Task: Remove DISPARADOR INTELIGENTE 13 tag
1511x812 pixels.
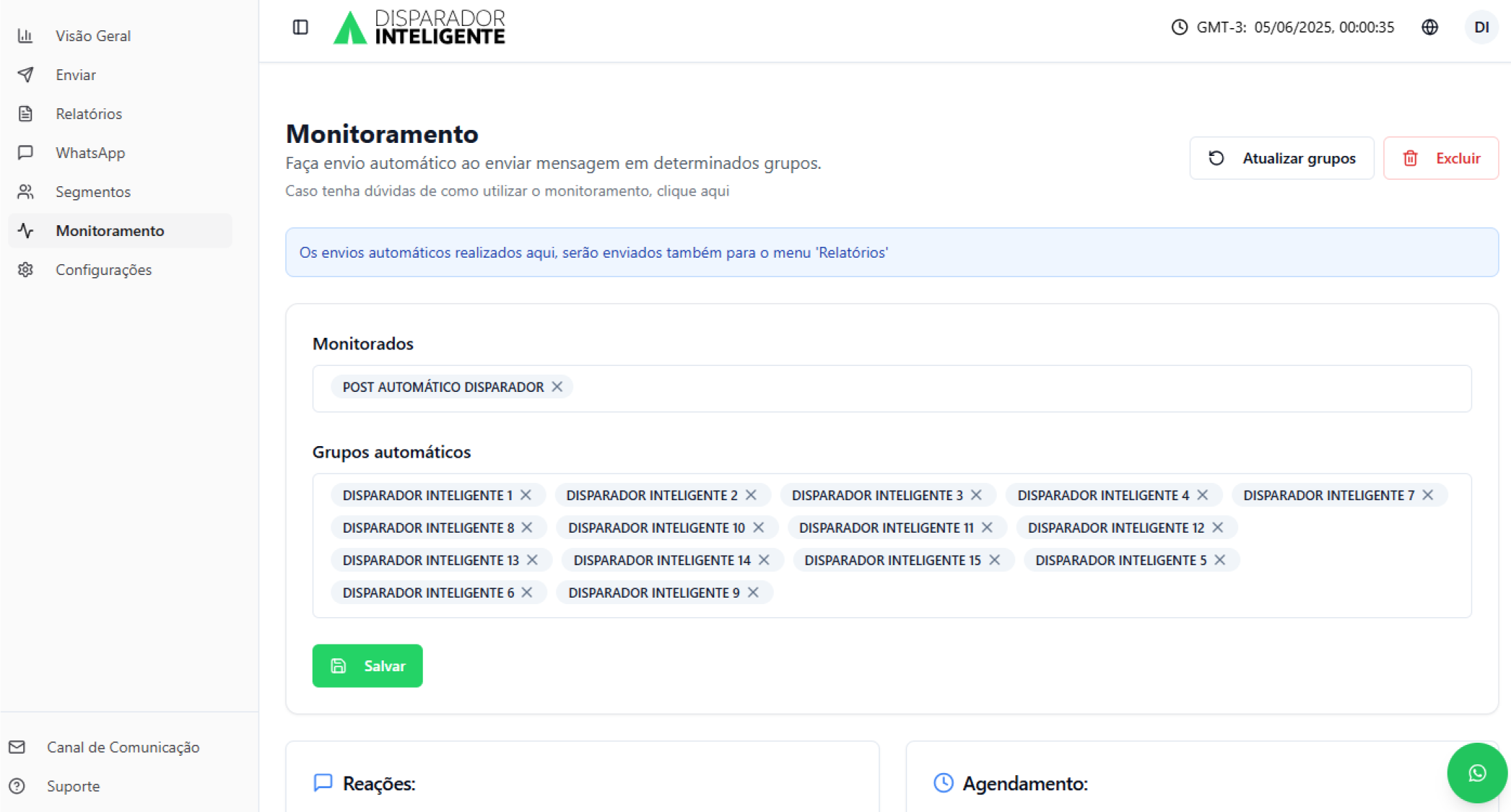Action: click(x=532, y=560)
